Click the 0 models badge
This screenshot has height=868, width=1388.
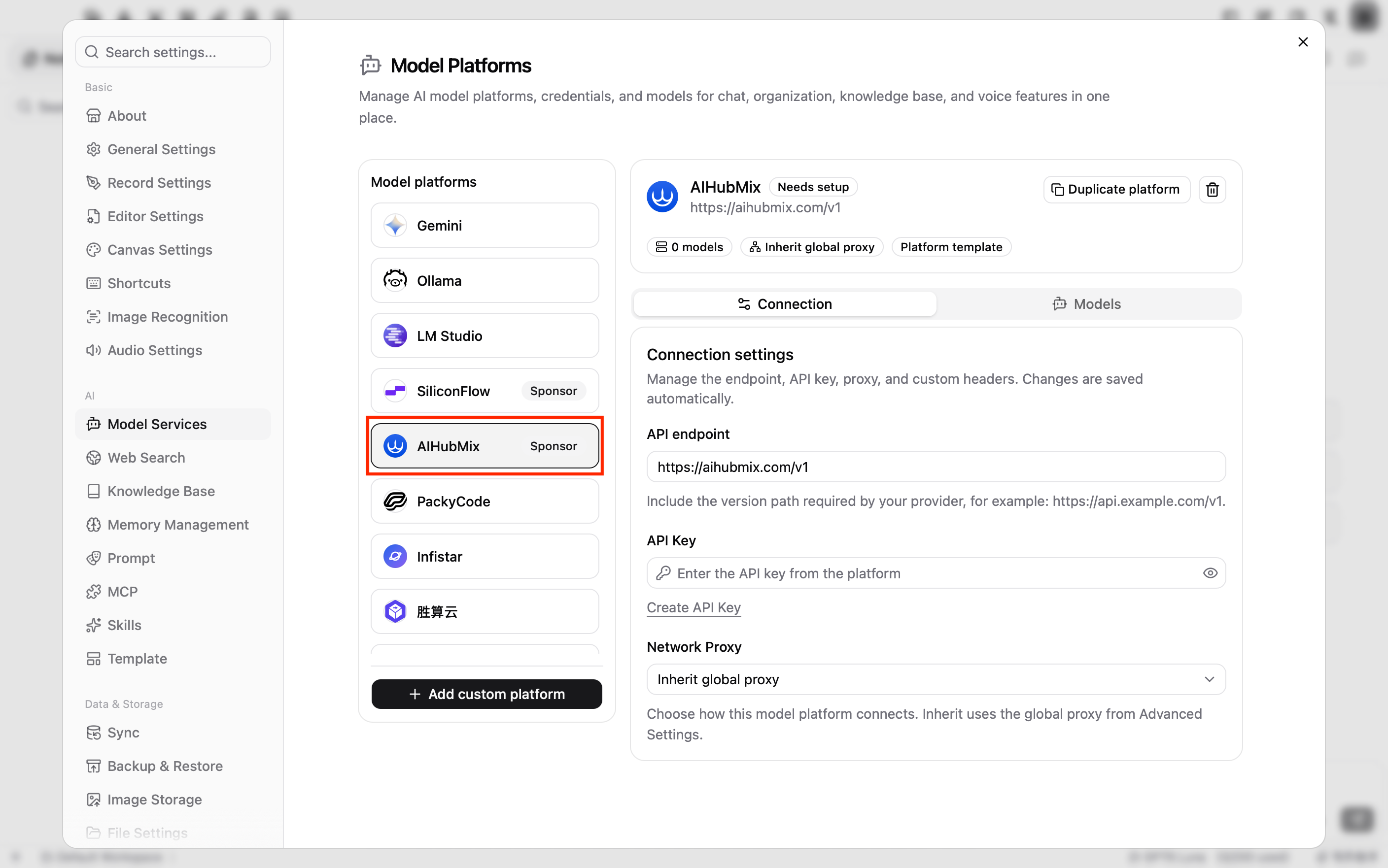[689, 247]
